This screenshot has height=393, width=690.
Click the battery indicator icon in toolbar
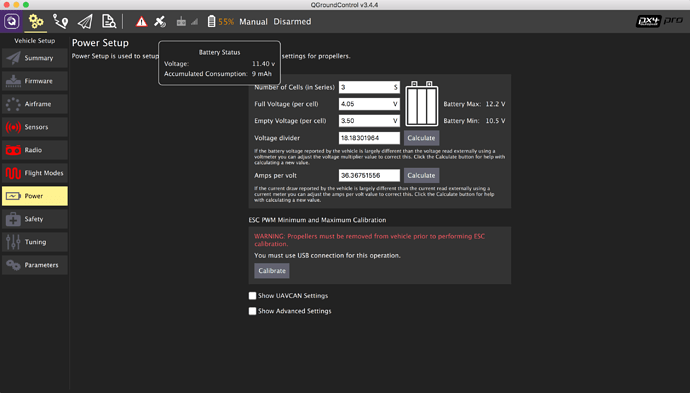pos(211,21)
